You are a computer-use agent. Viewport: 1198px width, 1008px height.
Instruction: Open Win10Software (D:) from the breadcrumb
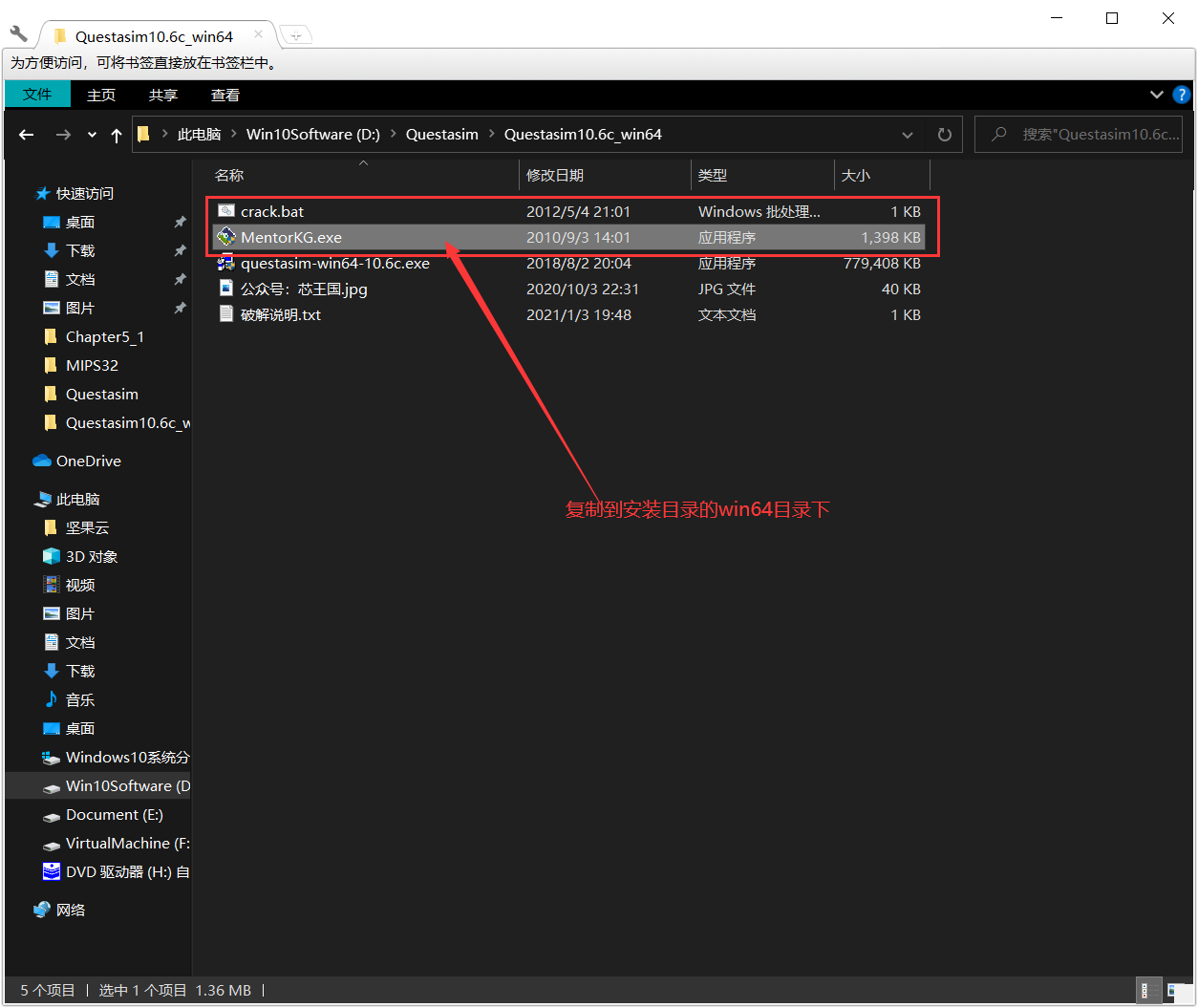click(x=313, y=134)
